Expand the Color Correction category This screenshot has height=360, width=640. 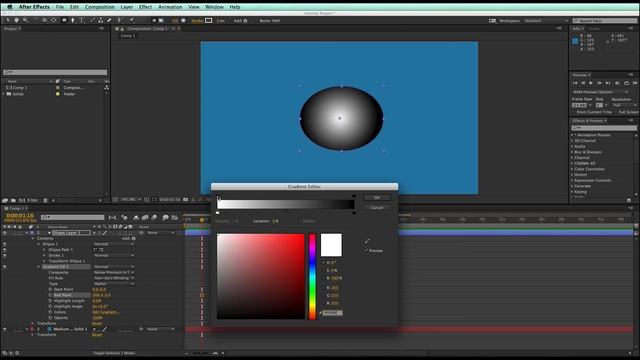(x=572, y=169)
